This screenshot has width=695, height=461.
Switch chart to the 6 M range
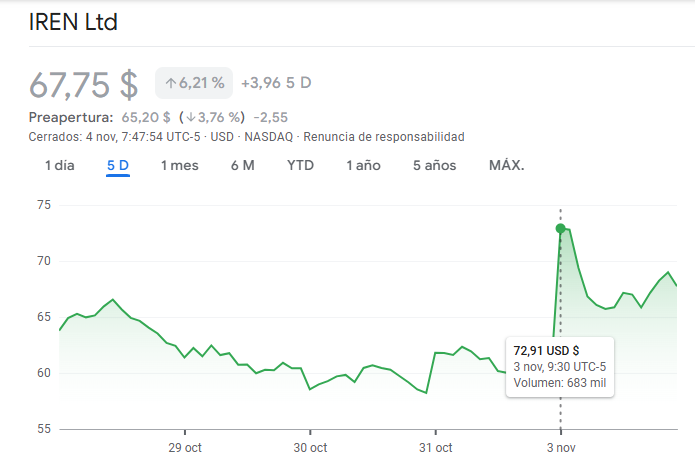[242, 165]
